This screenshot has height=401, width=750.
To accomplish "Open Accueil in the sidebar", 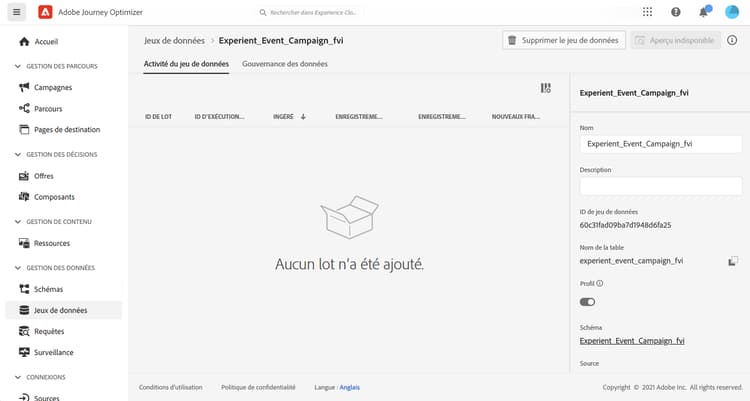I will 46,42.
